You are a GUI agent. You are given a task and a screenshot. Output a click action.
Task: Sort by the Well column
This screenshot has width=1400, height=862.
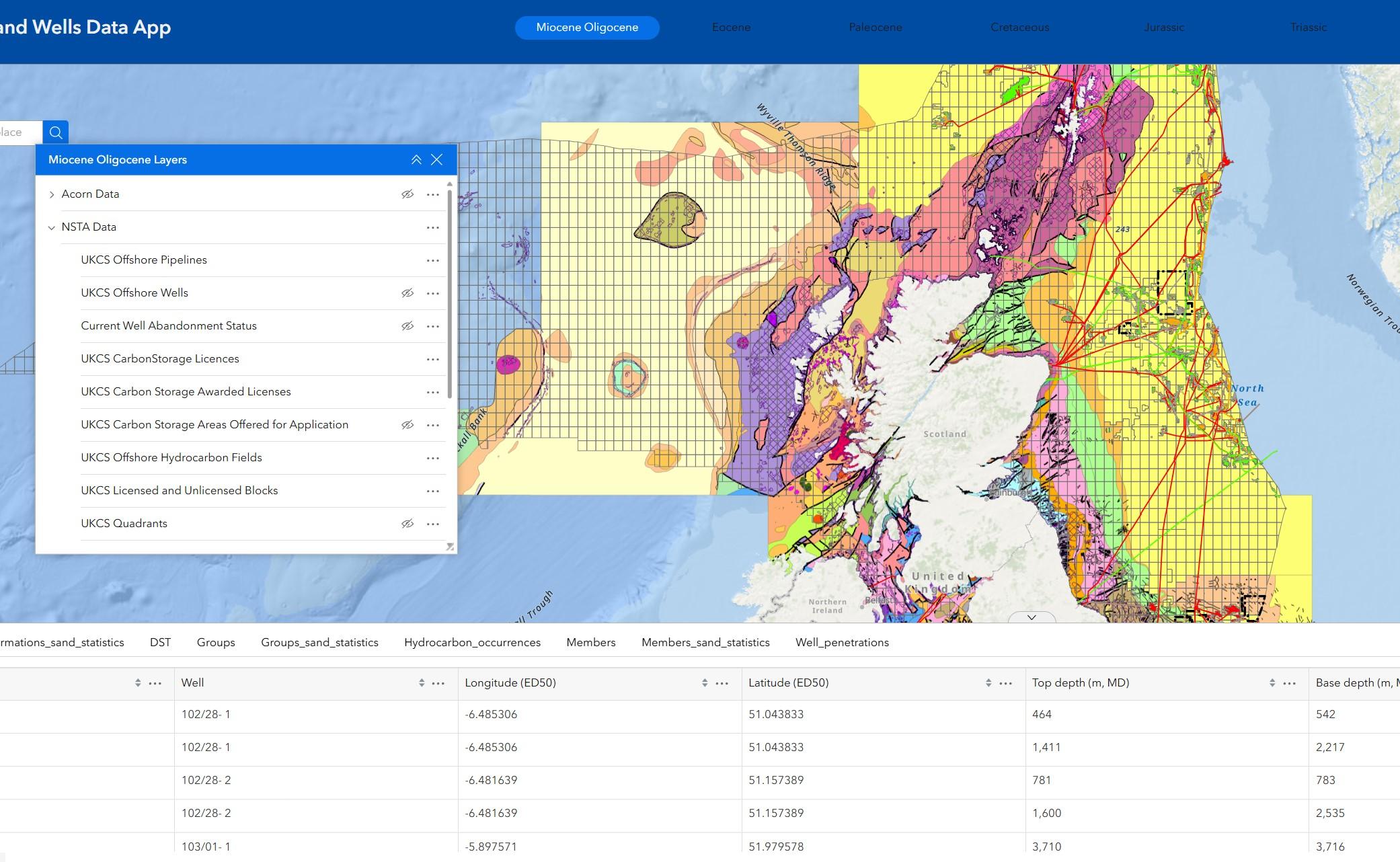click(x=422, y=683)
